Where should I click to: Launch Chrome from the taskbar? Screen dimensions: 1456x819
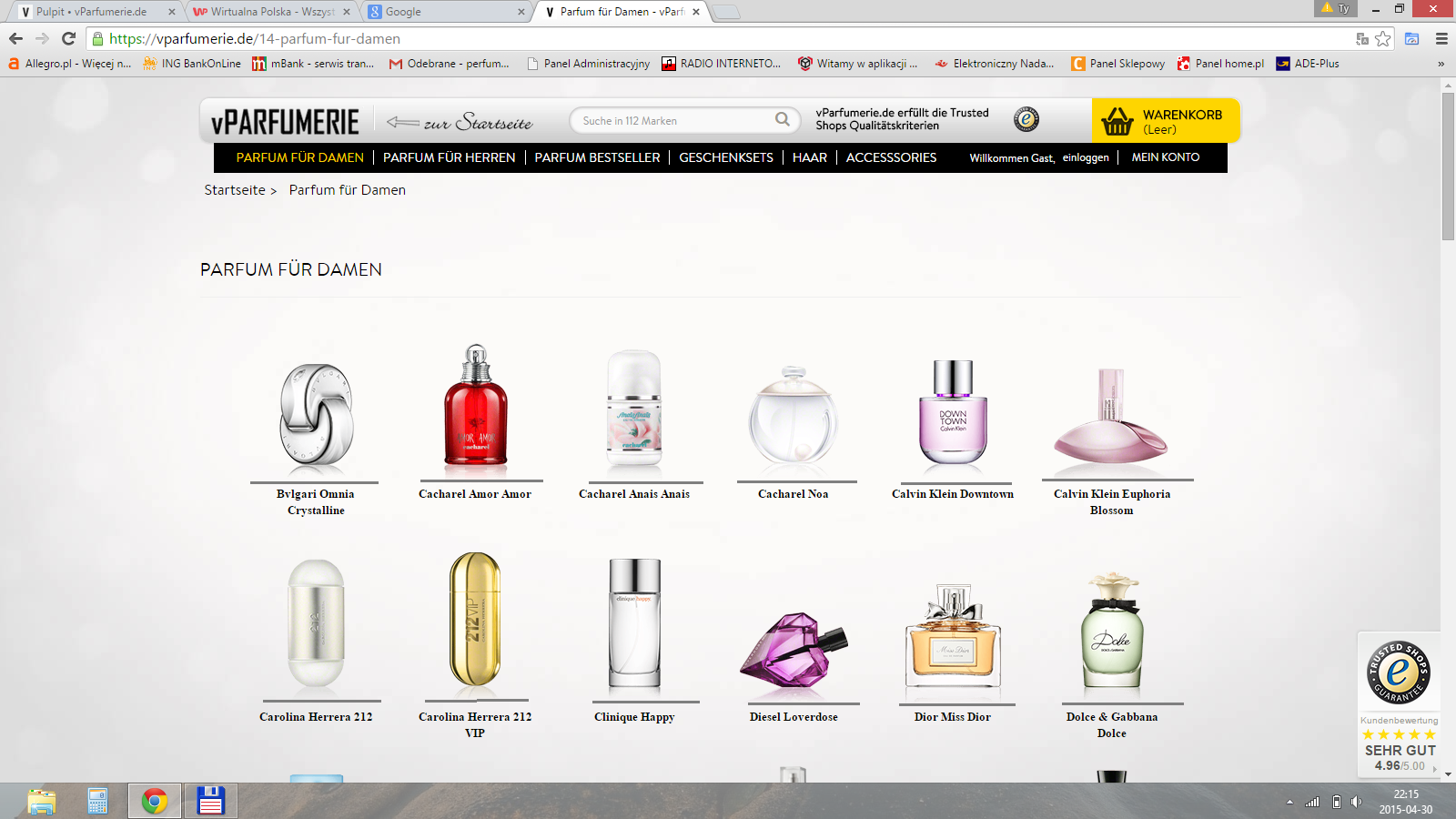point(155,801)
